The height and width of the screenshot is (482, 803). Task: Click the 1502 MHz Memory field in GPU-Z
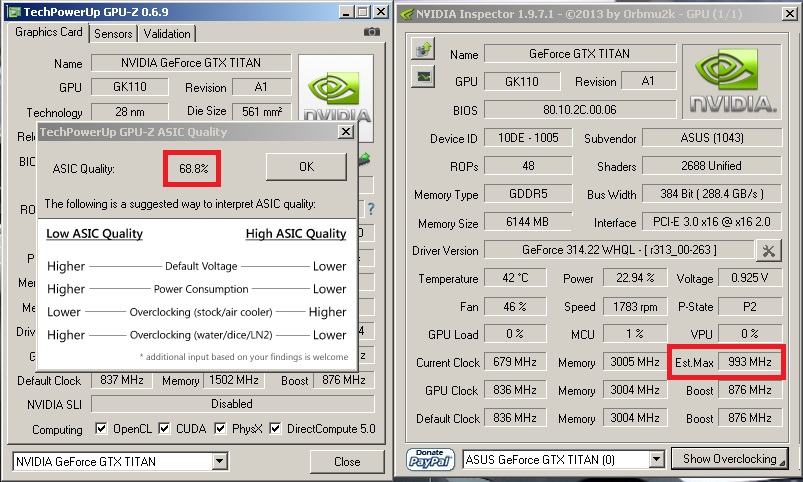234,380
